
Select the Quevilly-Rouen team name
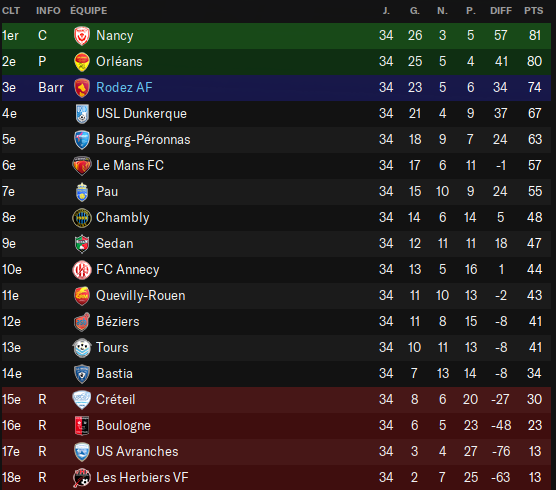point(141,296)
